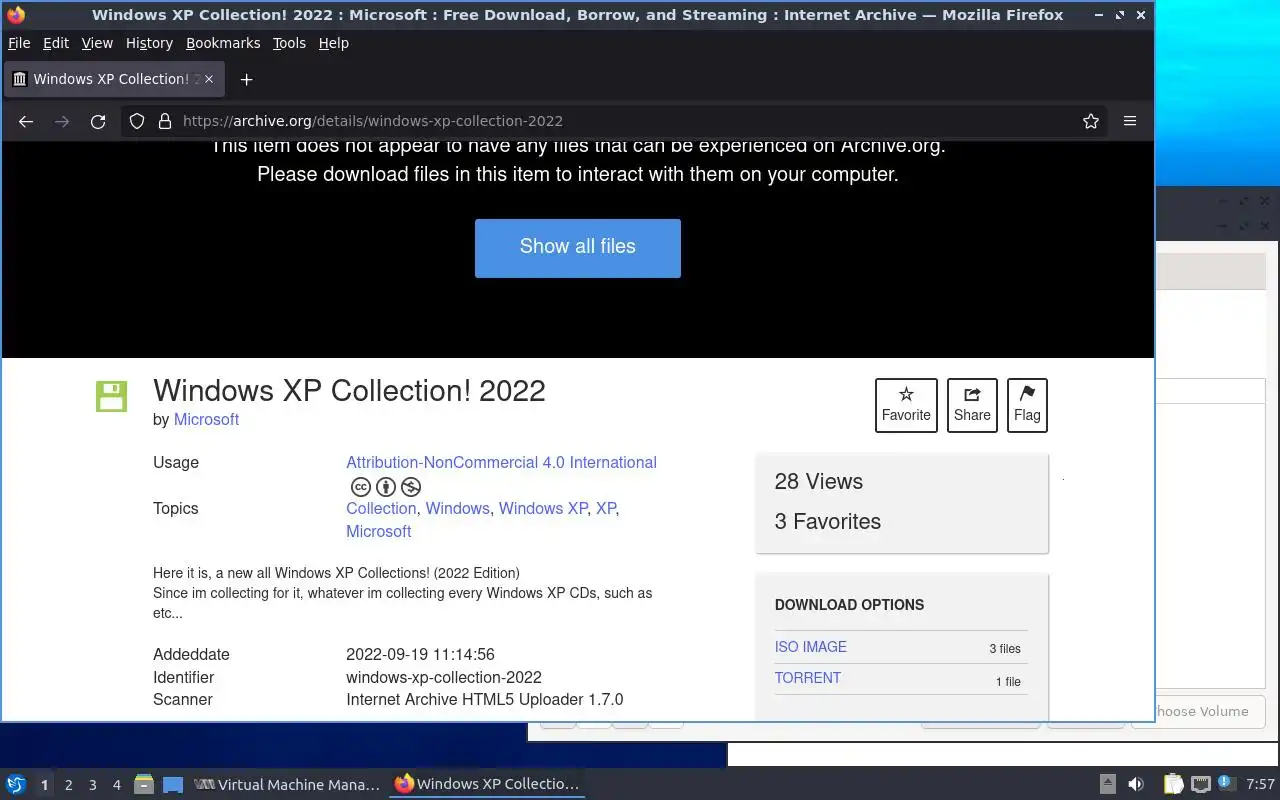Reload the archive.org page
Image resolution: width=1280 pixels, height=800 pixels.
[98, 121]
